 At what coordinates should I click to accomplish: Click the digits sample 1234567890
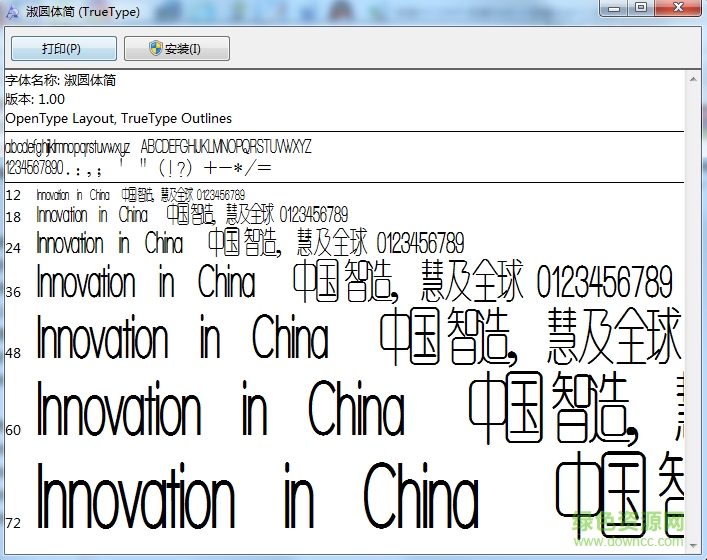pyautogui.click(x=34, y=167)
